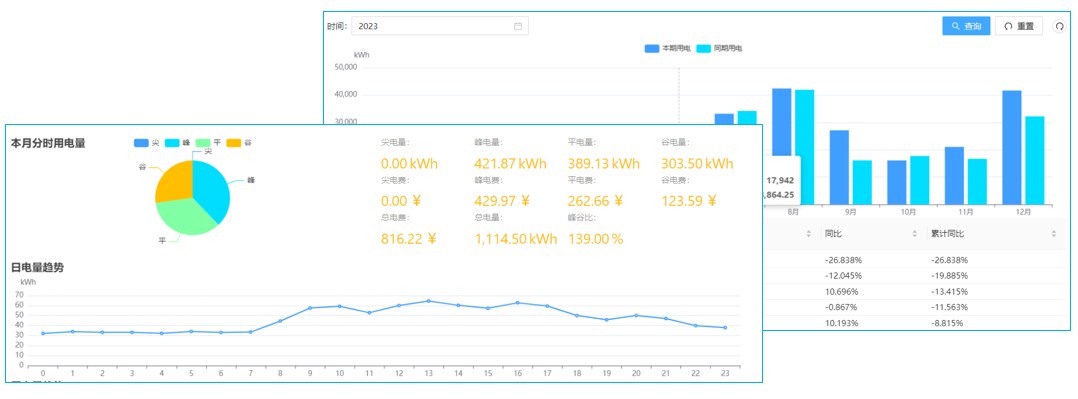The height and width of the screenshot is (399, 1078).
Task: Click the daily trend data point at hour 13
Action: 428,301
